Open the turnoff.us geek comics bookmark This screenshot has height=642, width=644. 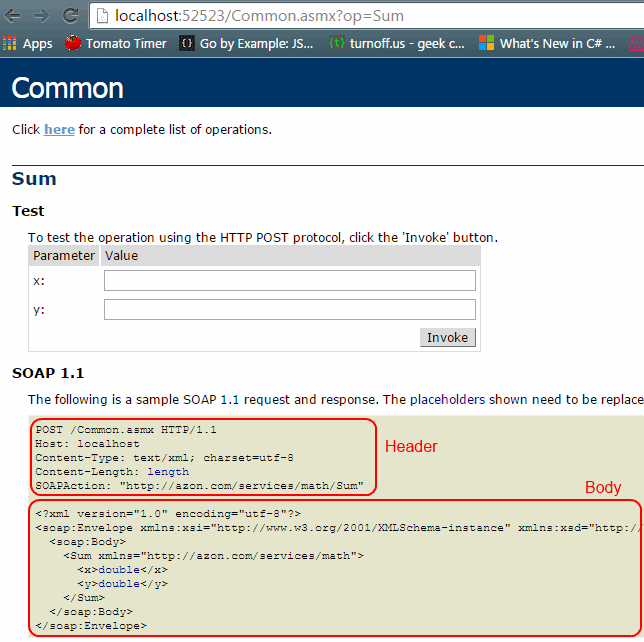[x=396, y=43]
